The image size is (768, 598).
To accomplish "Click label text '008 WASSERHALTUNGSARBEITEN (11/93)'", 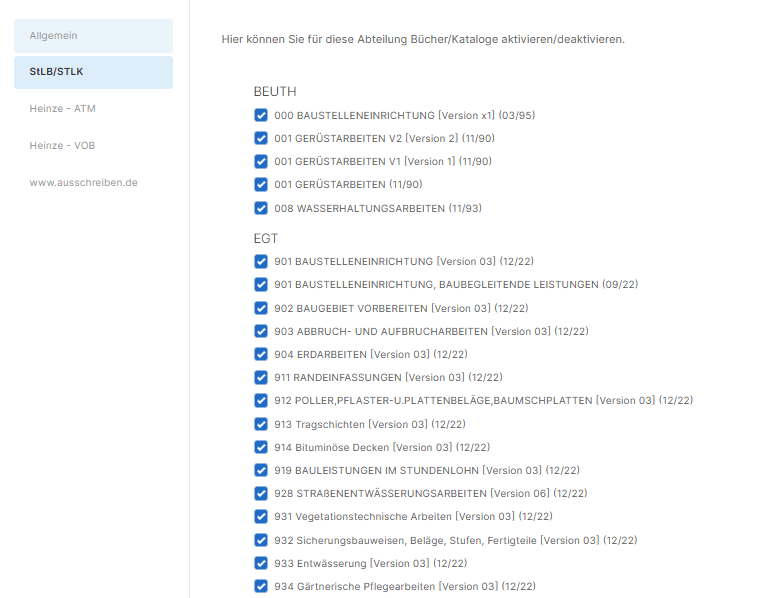I will (x=378, y=209).
